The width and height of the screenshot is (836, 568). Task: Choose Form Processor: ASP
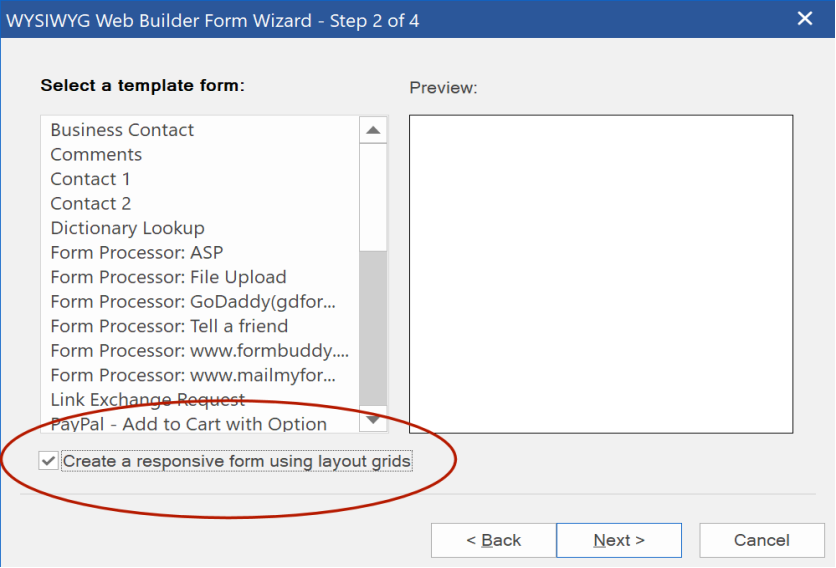(136, 253)
